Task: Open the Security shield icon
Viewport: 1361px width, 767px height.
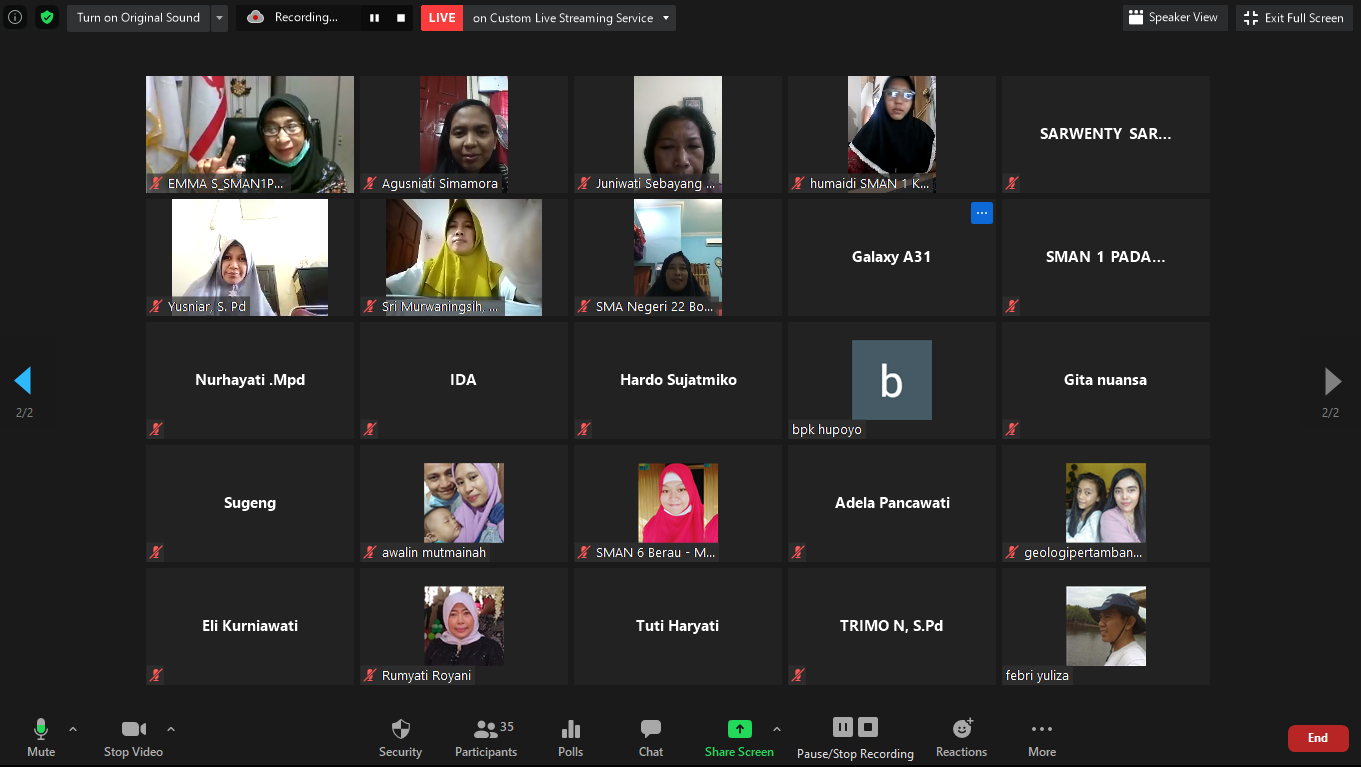Action: pos(400,729)
